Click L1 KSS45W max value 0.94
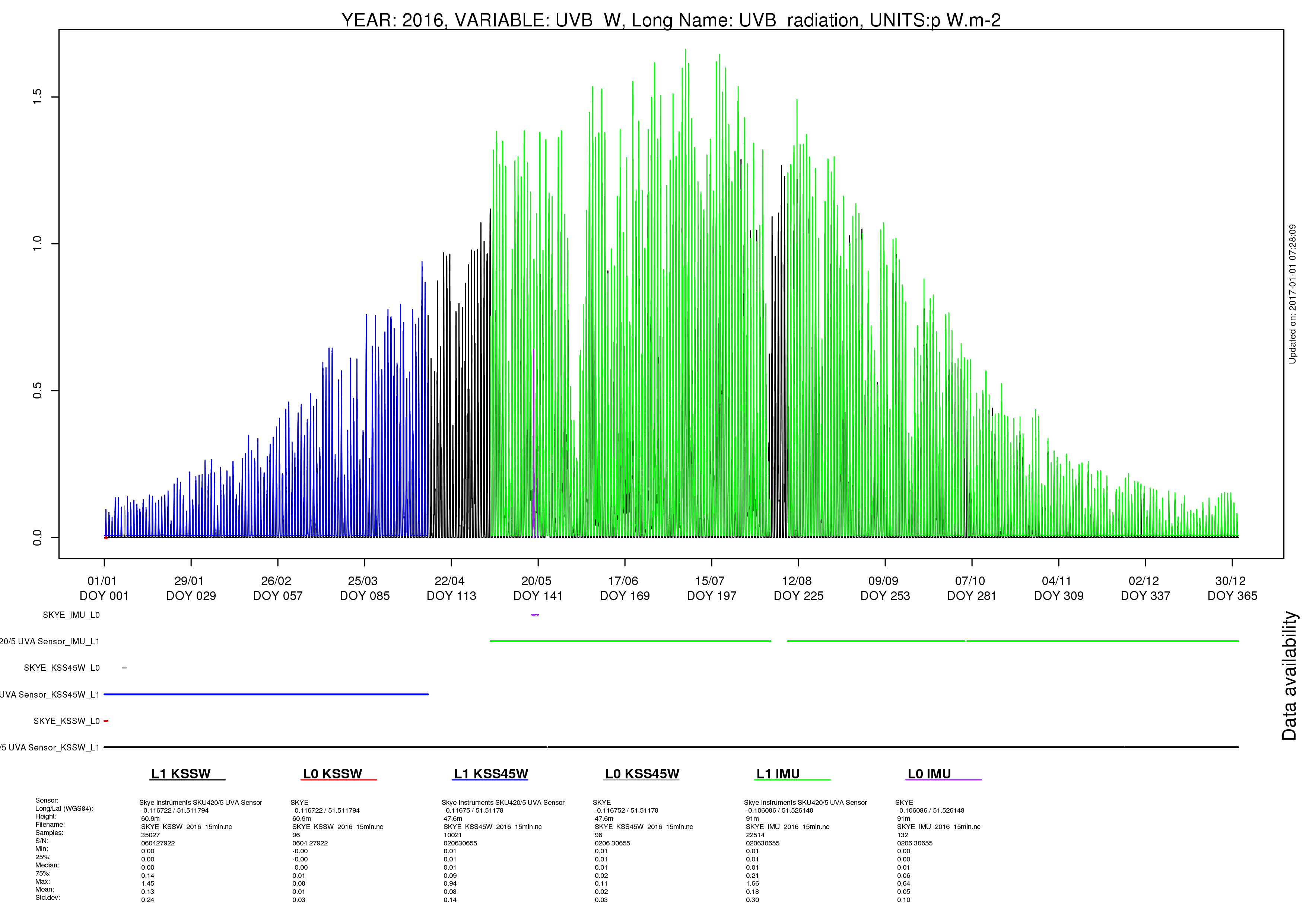 tap(450, 884)
